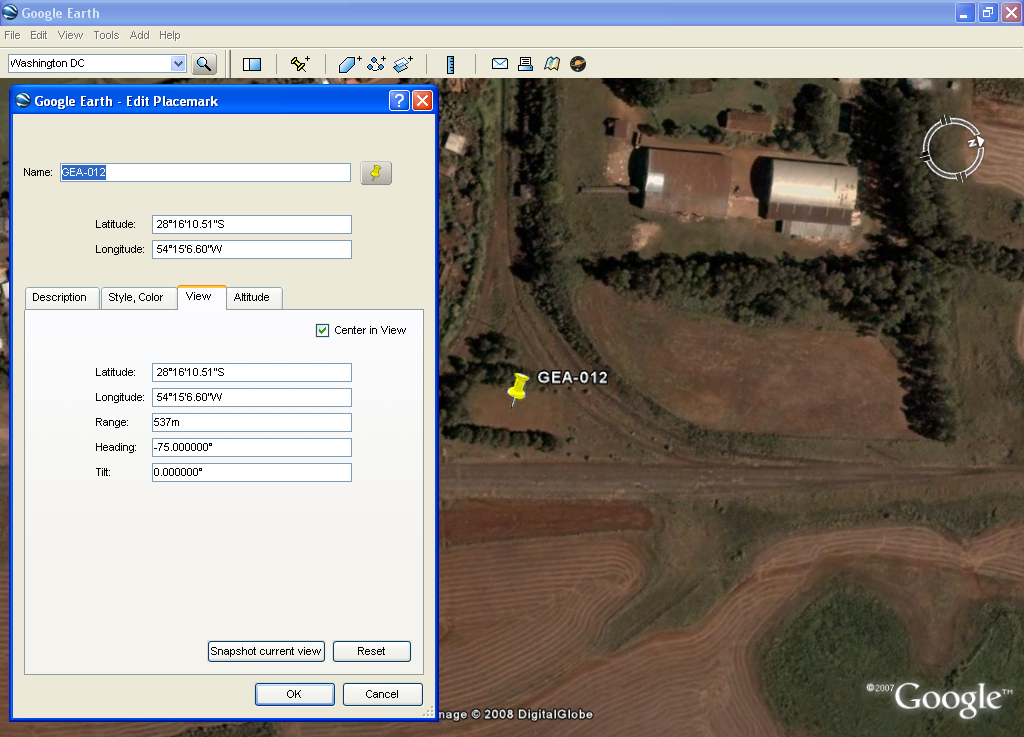Click OK to save the placemark
Screen dimensions: 1024x737
(295, 694)
